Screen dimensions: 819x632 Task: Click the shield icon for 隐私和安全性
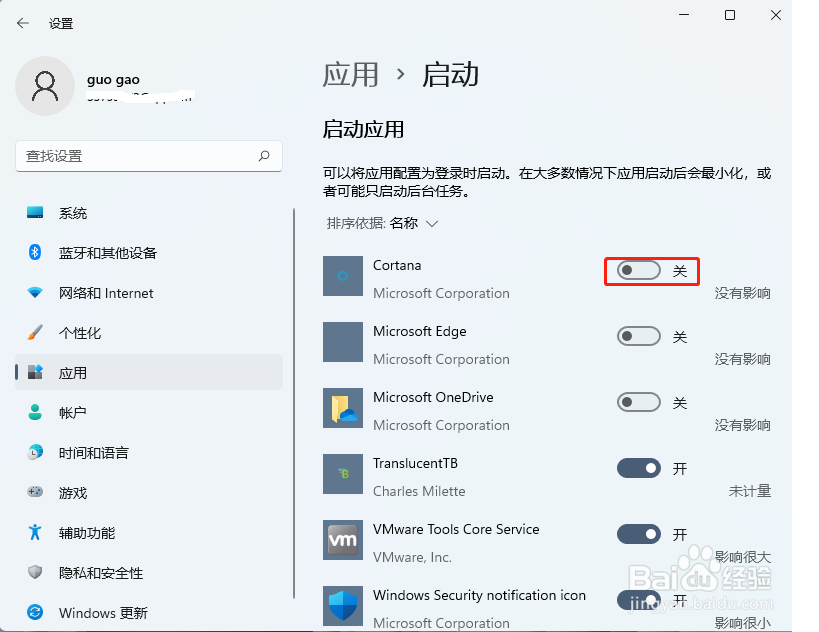click(35, 572)
